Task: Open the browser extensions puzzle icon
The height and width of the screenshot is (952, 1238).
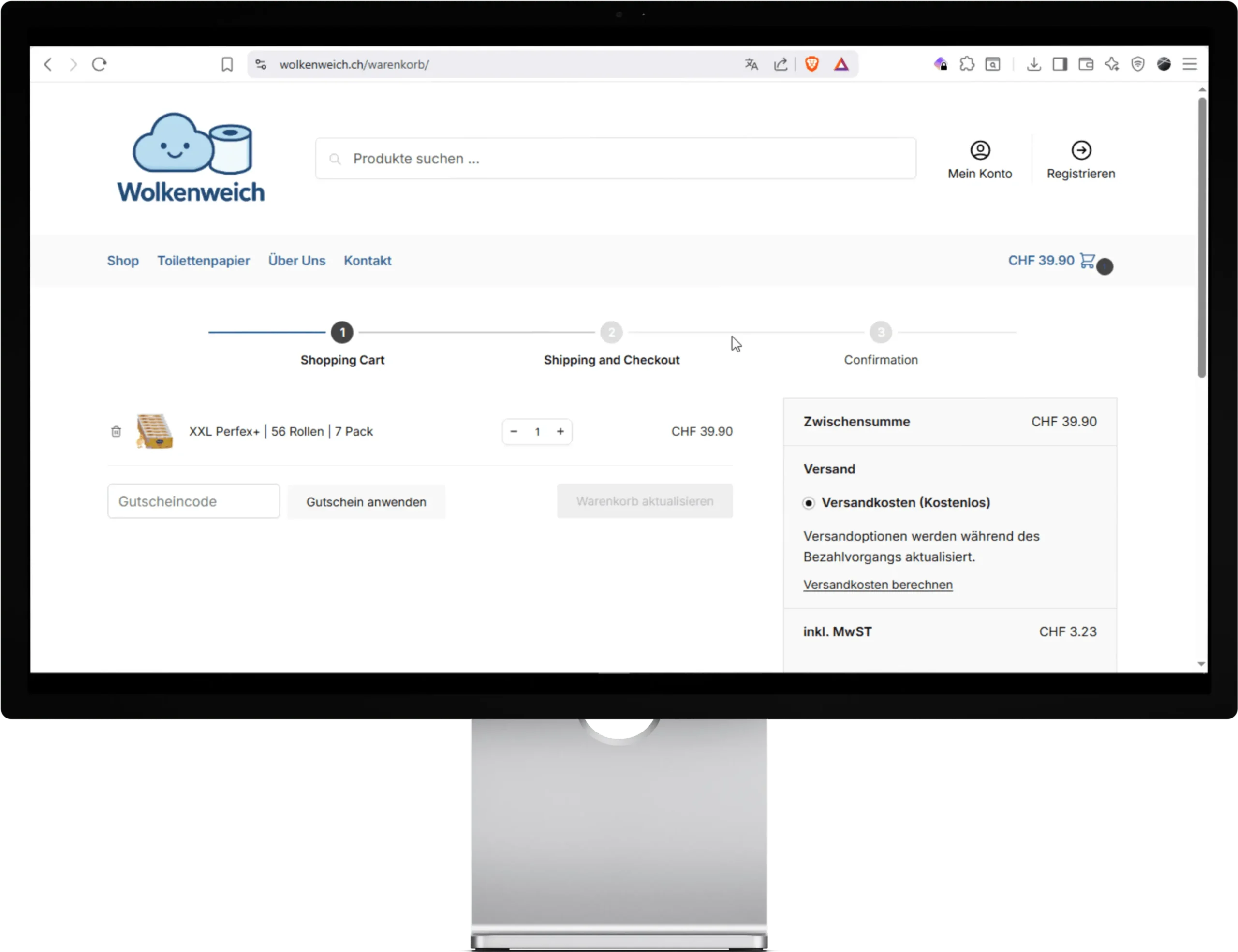Action: point(967,65)
